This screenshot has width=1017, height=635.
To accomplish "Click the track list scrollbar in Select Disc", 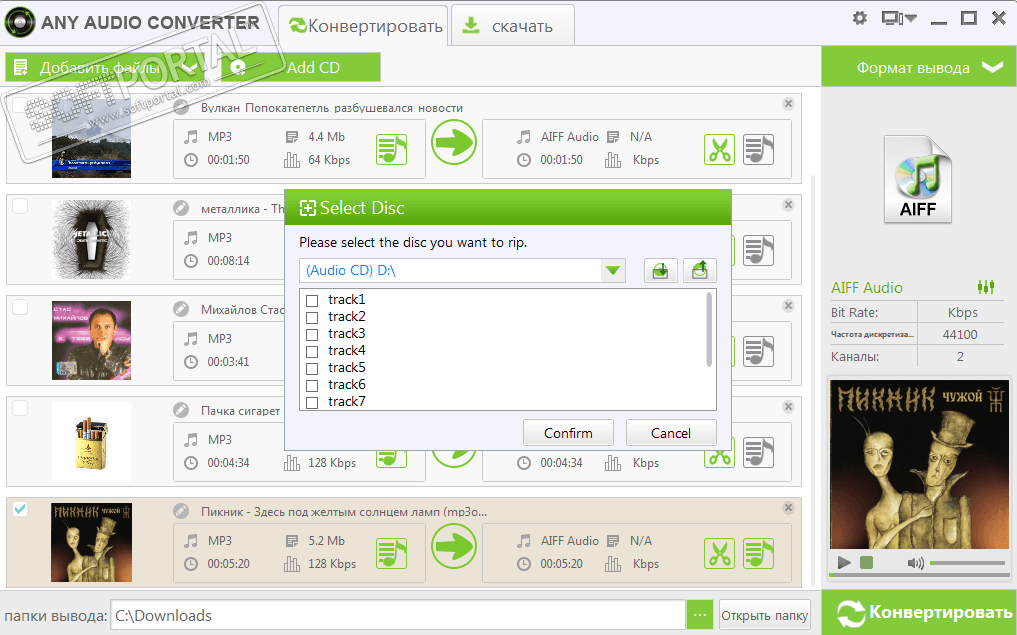I will point(709,329).
